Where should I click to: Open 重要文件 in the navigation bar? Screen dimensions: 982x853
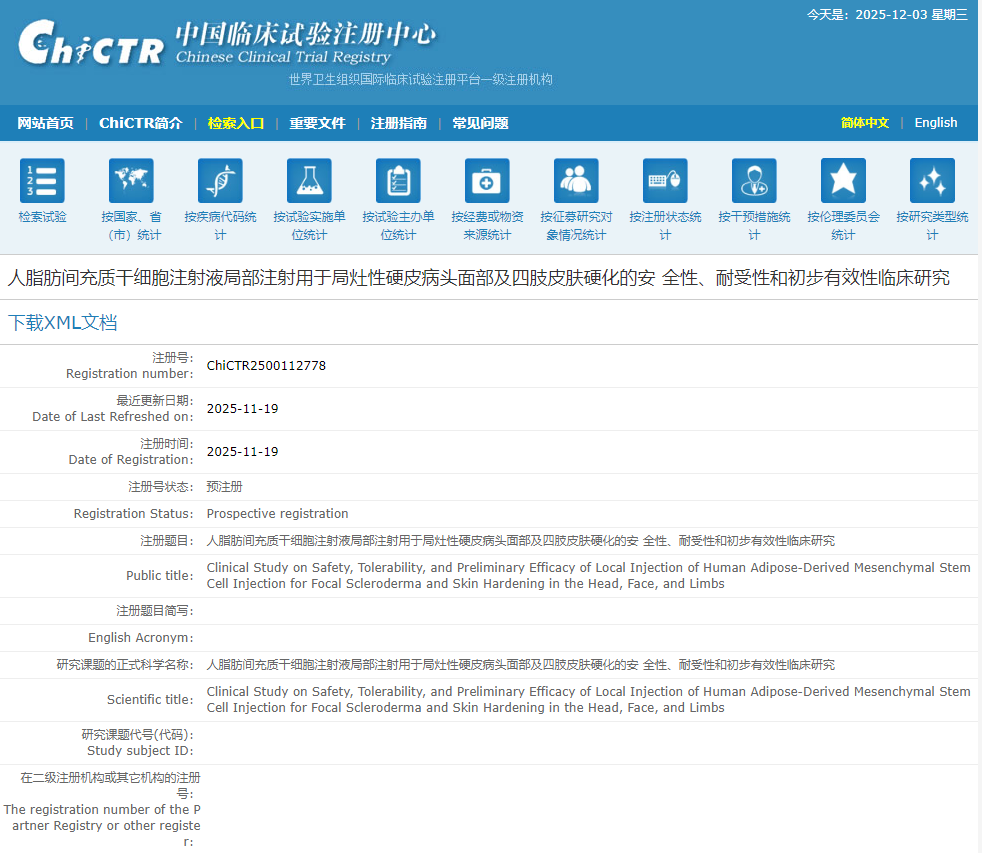pyautogui.click(x=317, y=123)
